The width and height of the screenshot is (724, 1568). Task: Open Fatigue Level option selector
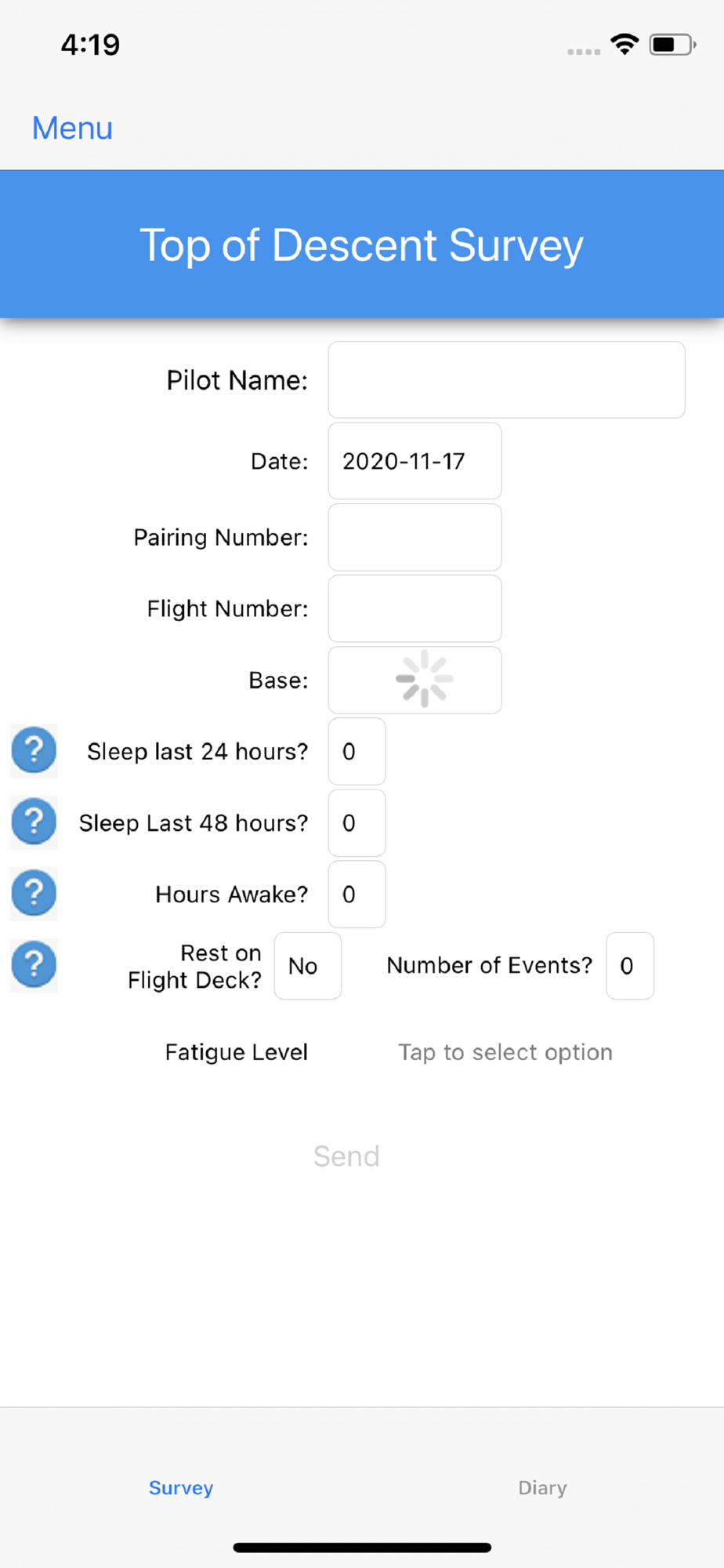pos(505,1052)
